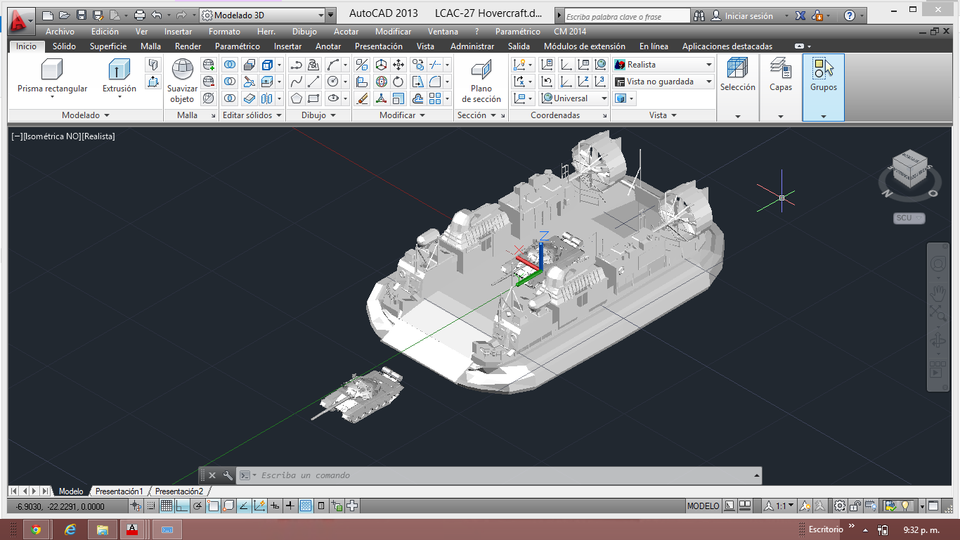Switch to the Anotar ribbon tab

click(x=328, y=46)
